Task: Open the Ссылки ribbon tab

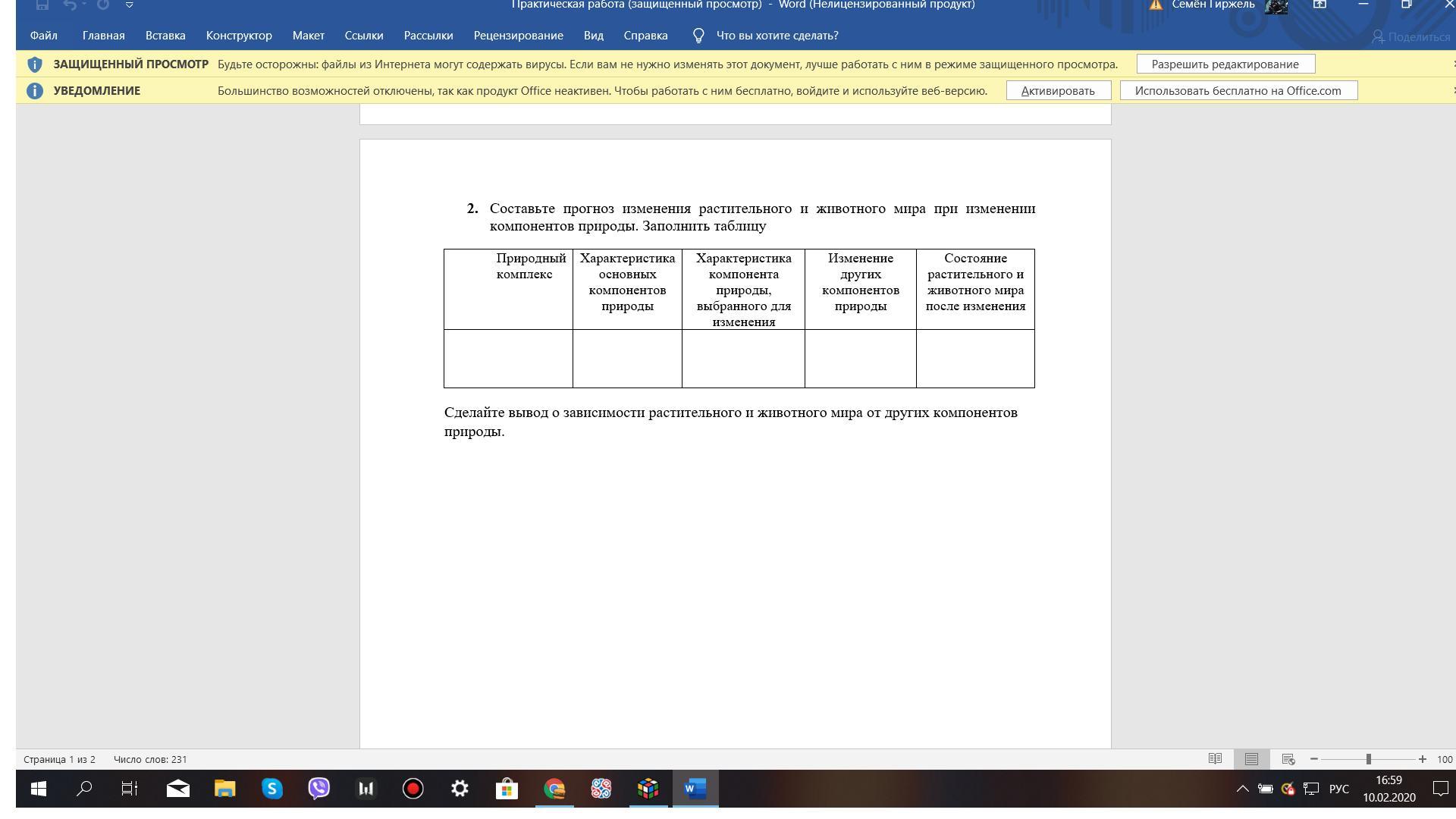Action: [x=364, y=36]
